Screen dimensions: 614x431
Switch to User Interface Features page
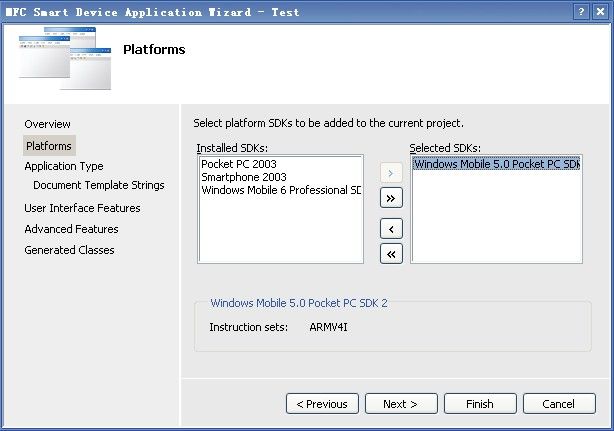pyautogui.click(x=82, y=208)
